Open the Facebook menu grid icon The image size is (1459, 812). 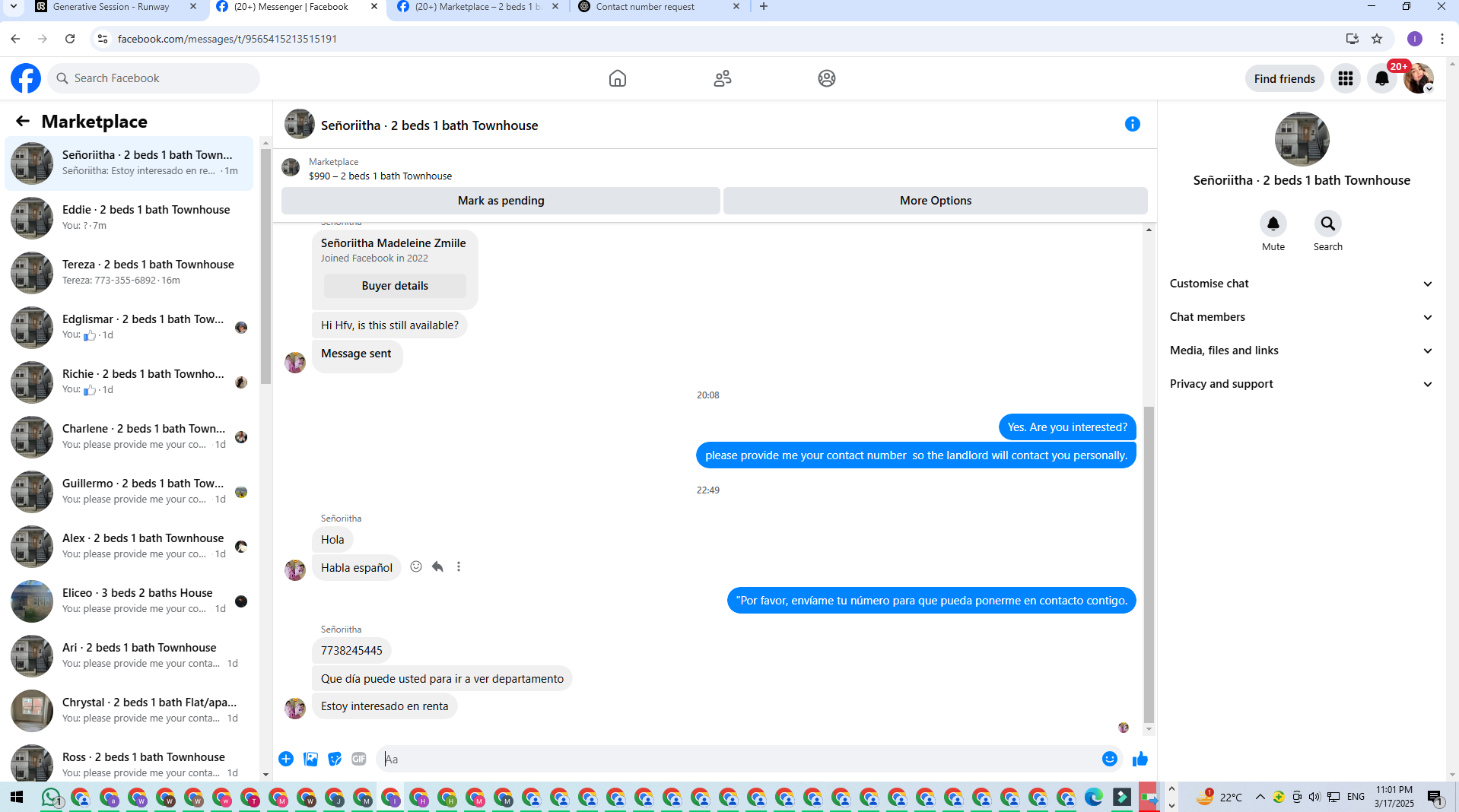[x=1346, y=78]
